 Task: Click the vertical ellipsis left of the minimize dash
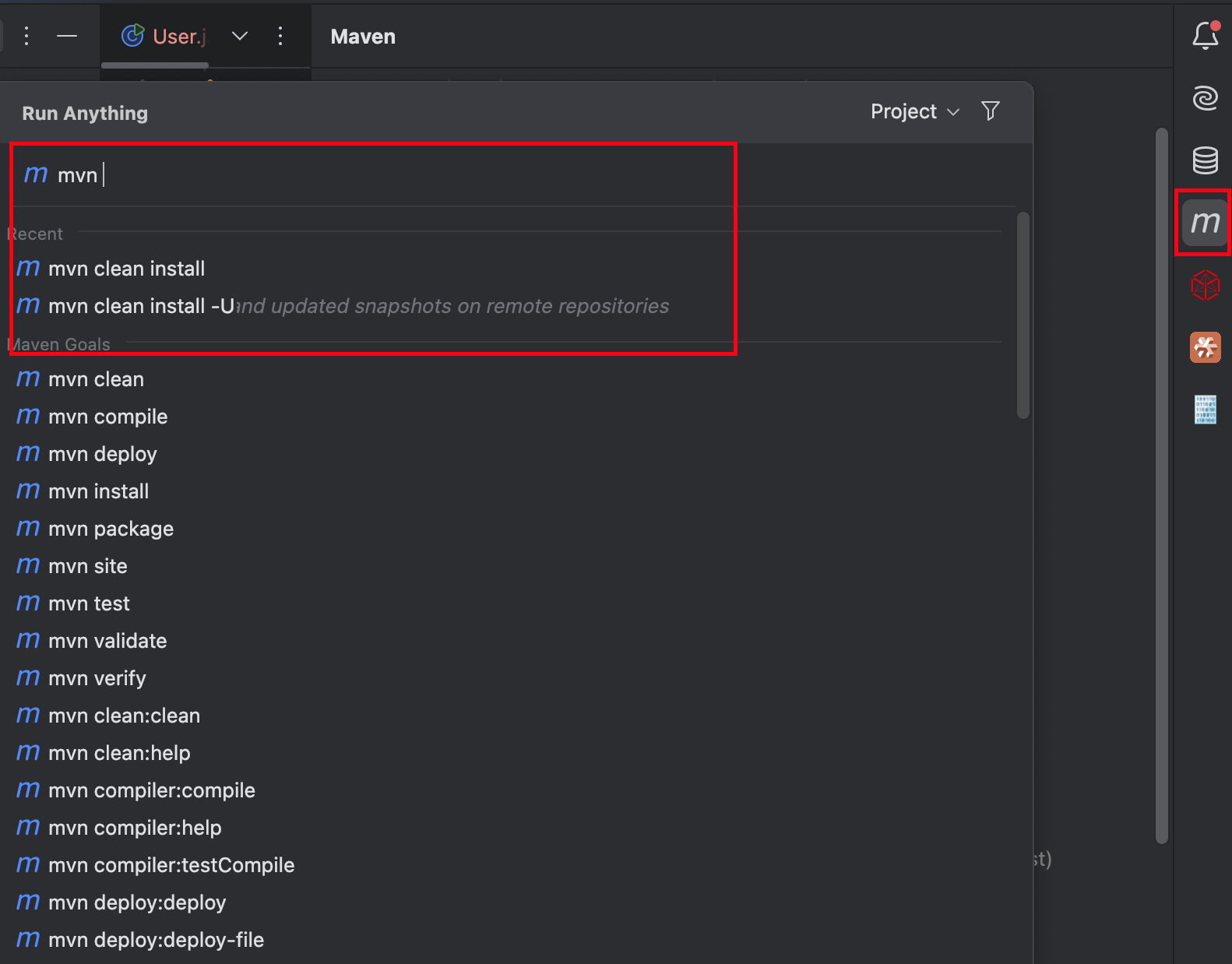tap(26, 36)
